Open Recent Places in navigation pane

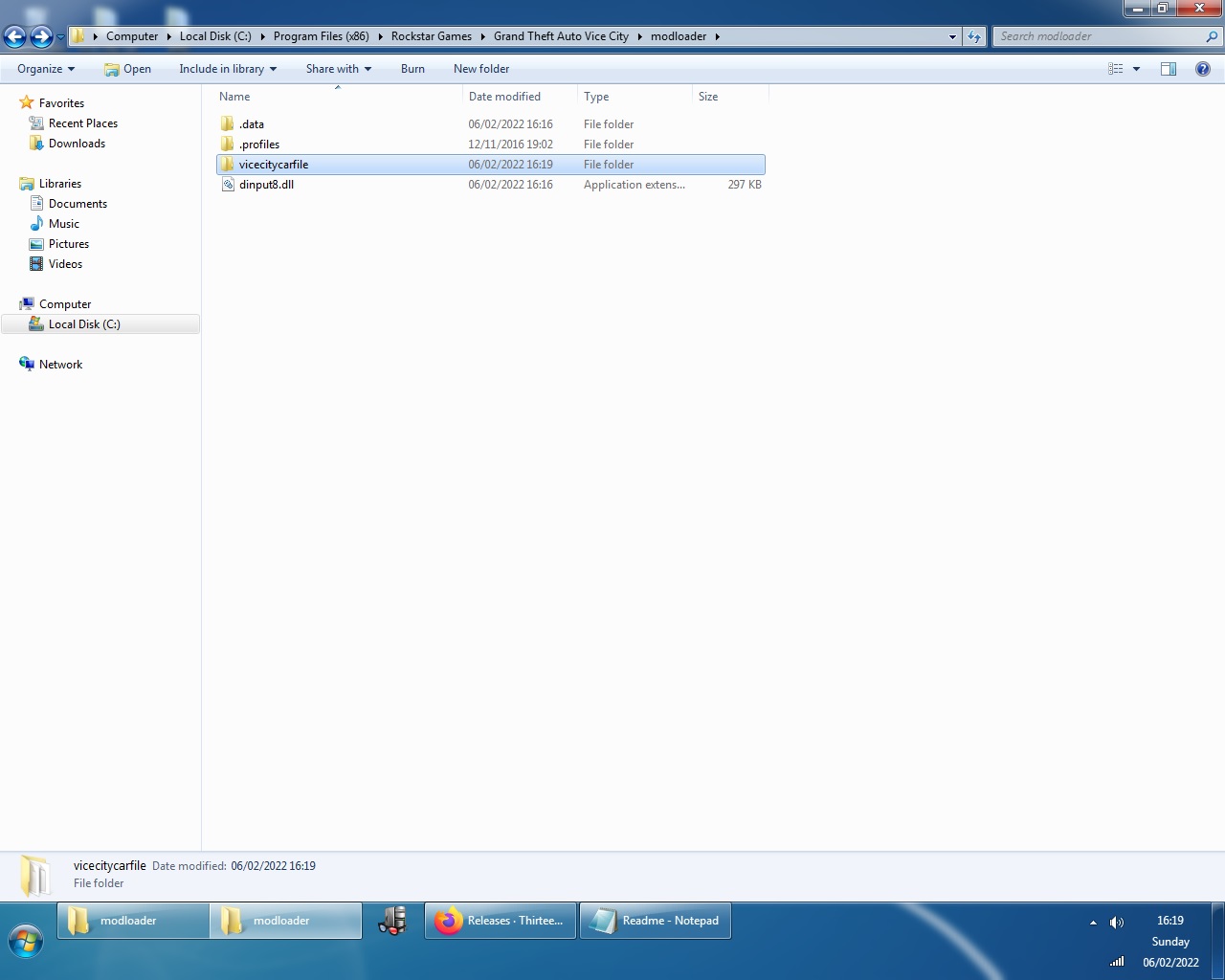[x=83, y=123]
